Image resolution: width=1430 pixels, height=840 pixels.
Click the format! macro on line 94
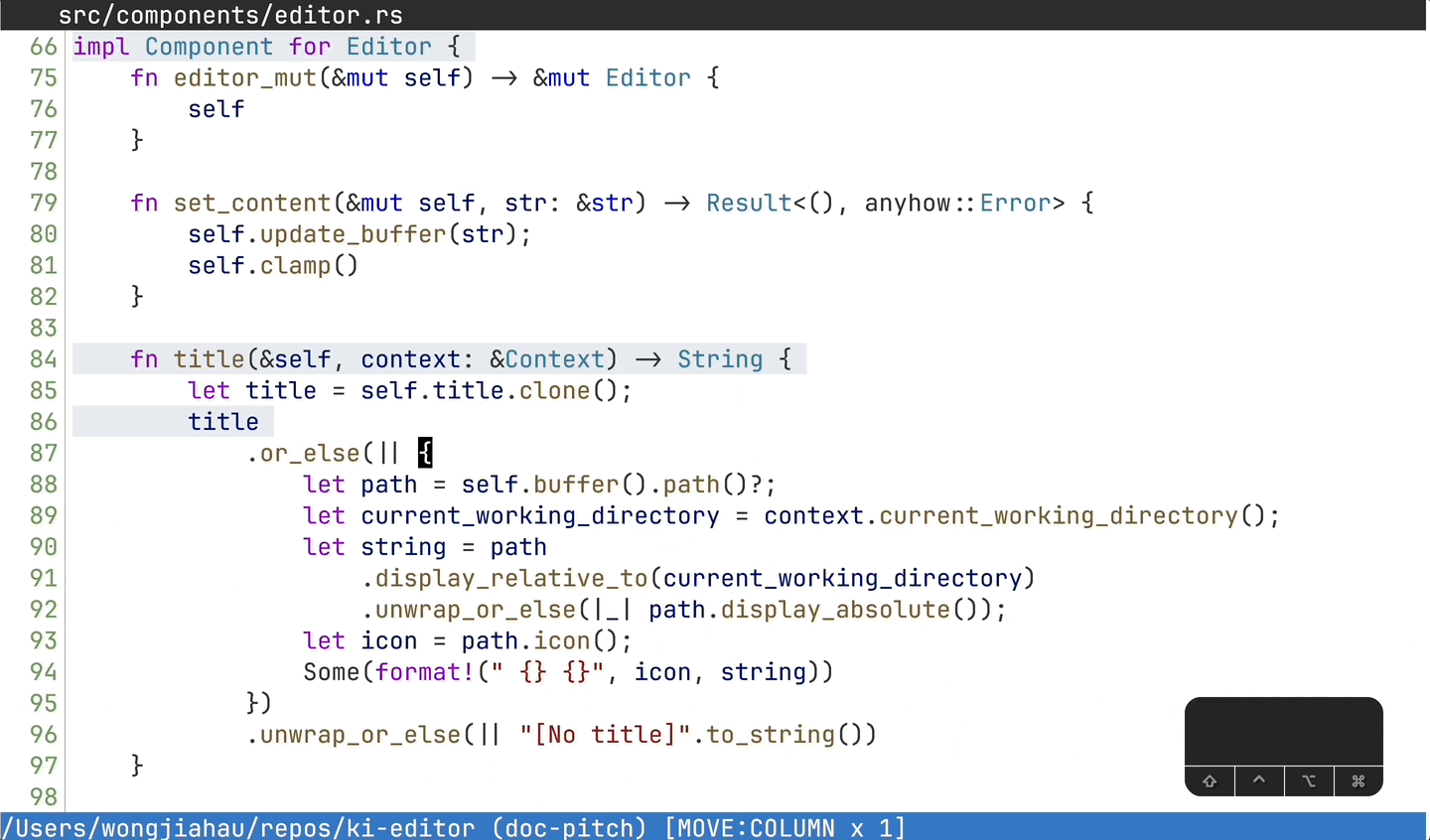[425, 672]
